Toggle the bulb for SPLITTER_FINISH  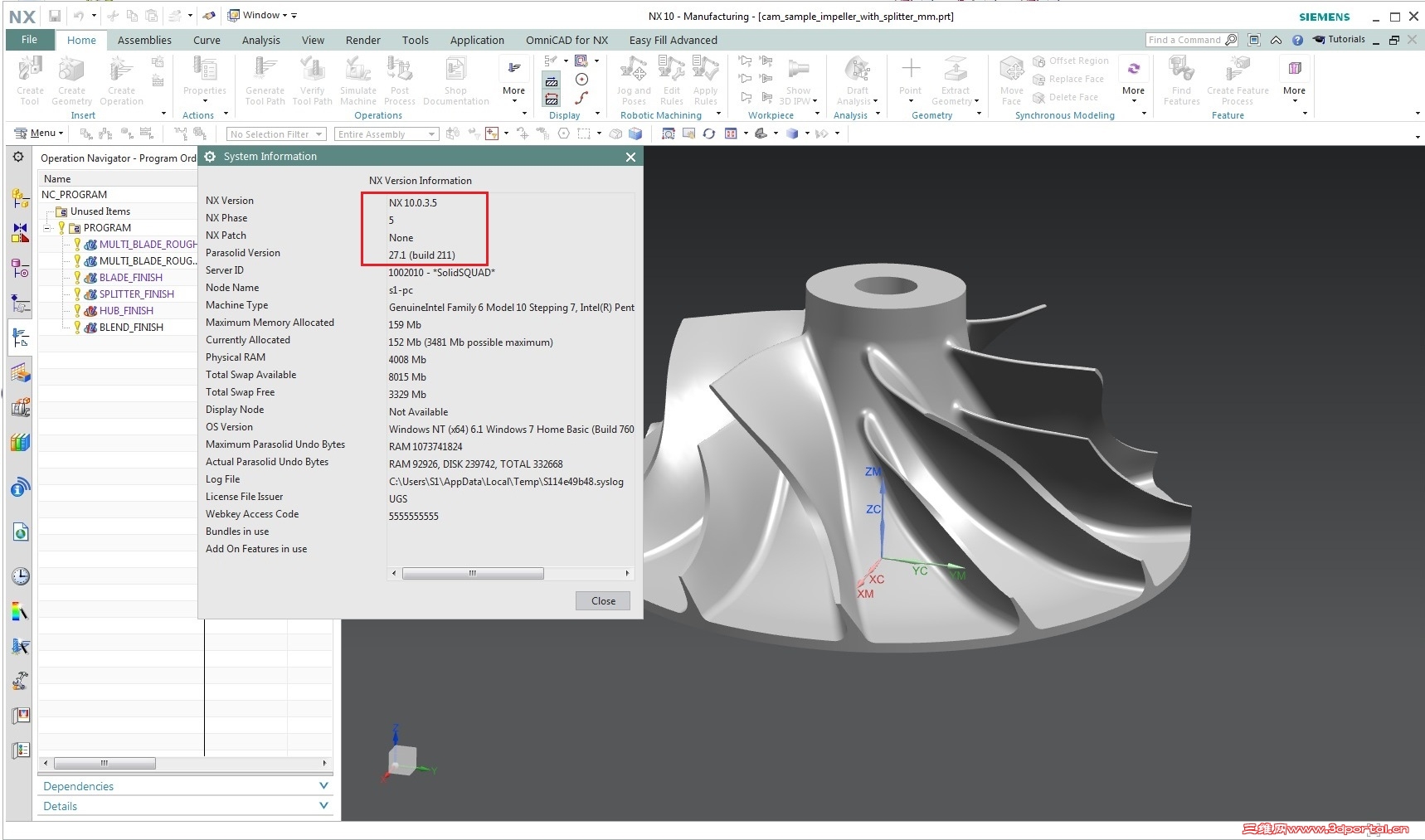77,294
